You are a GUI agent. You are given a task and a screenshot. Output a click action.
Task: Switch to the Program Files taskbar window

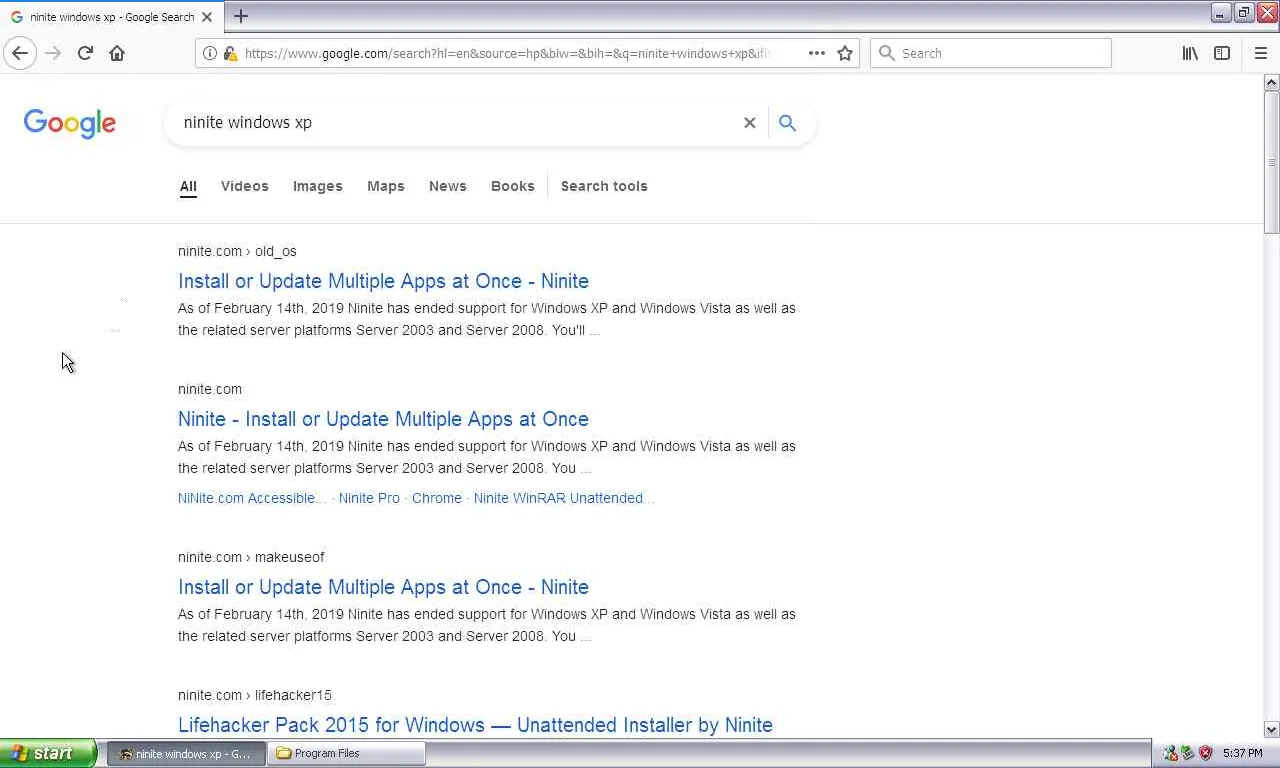pos(347,753)
